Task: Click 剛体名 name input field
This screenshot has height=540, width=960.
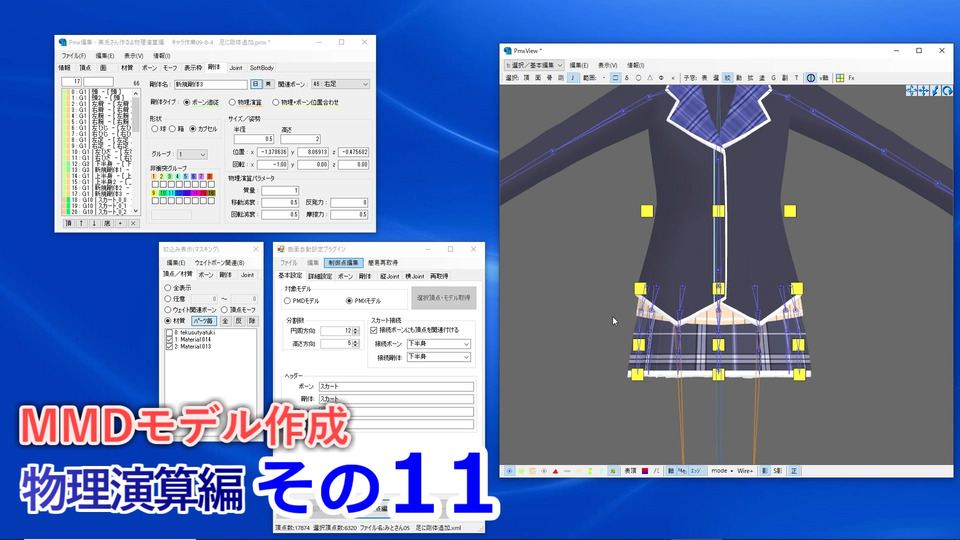Action: click(x=211, y=84)
